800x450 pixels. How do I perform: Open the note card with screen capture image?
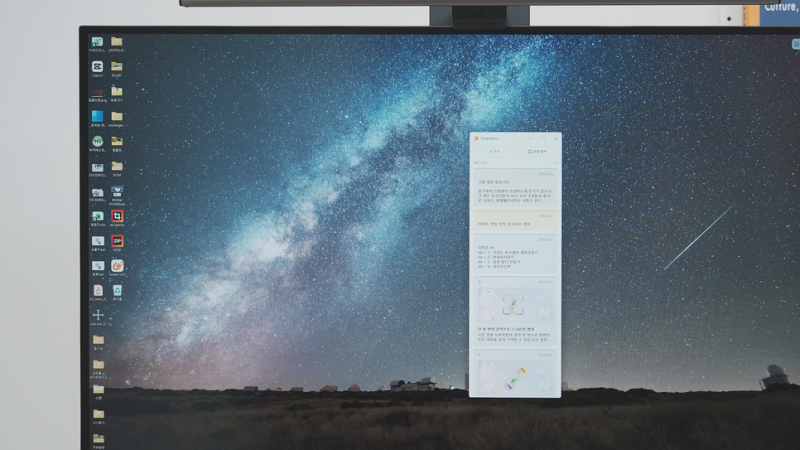(515, 312)
